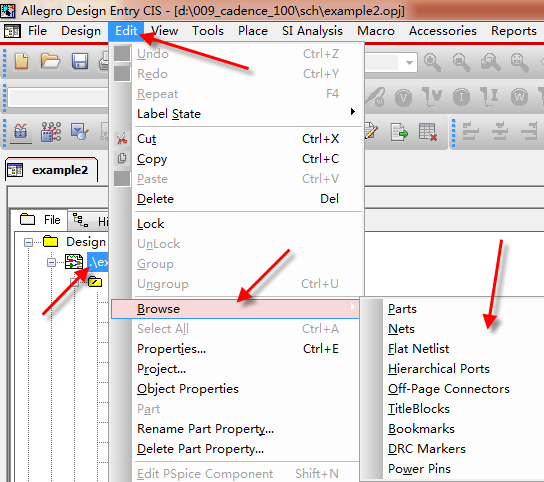Open the Accessories menu
The image size is (544, 482).
(443, 31)
